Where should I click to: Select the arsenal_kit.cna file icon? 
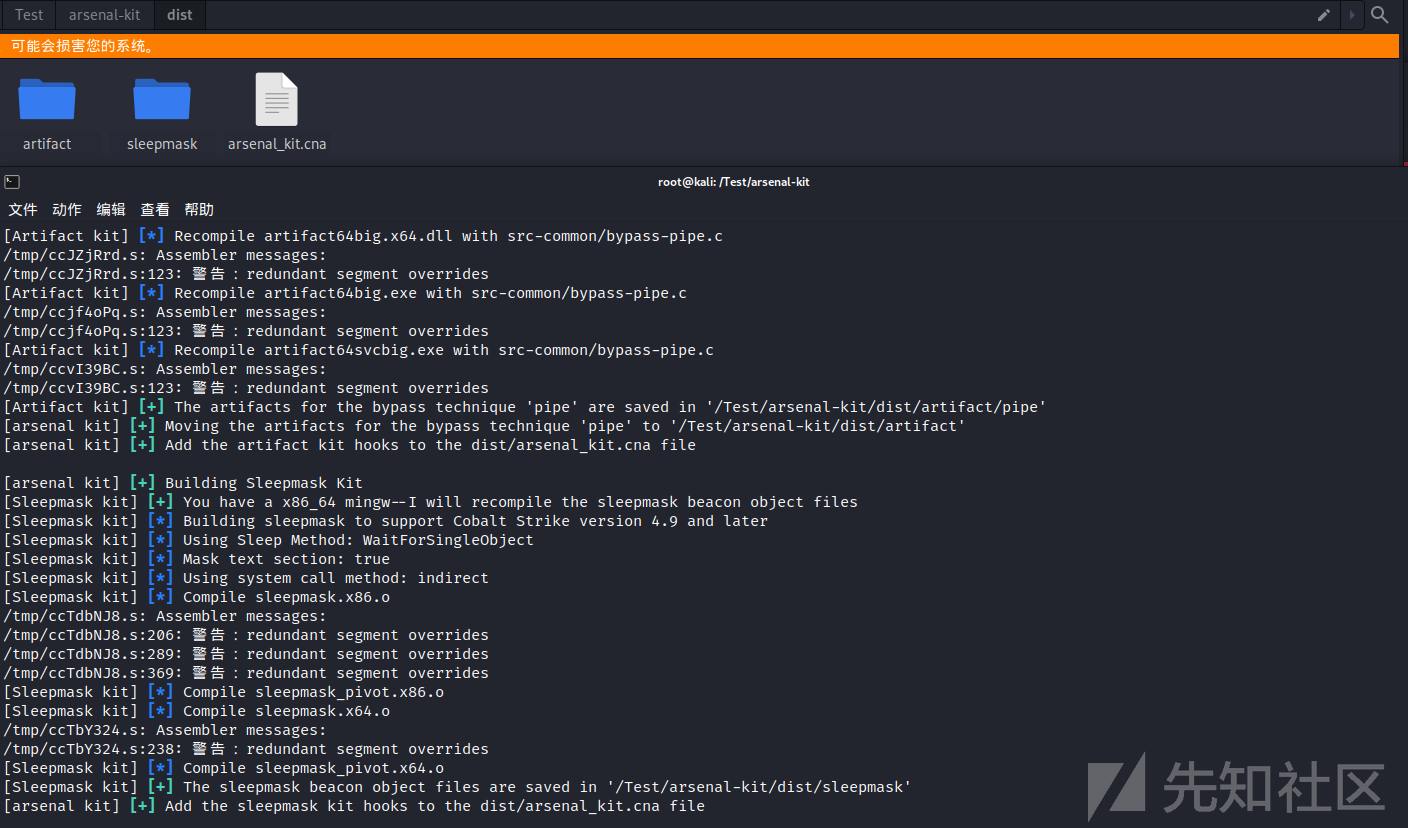point(277,99)
